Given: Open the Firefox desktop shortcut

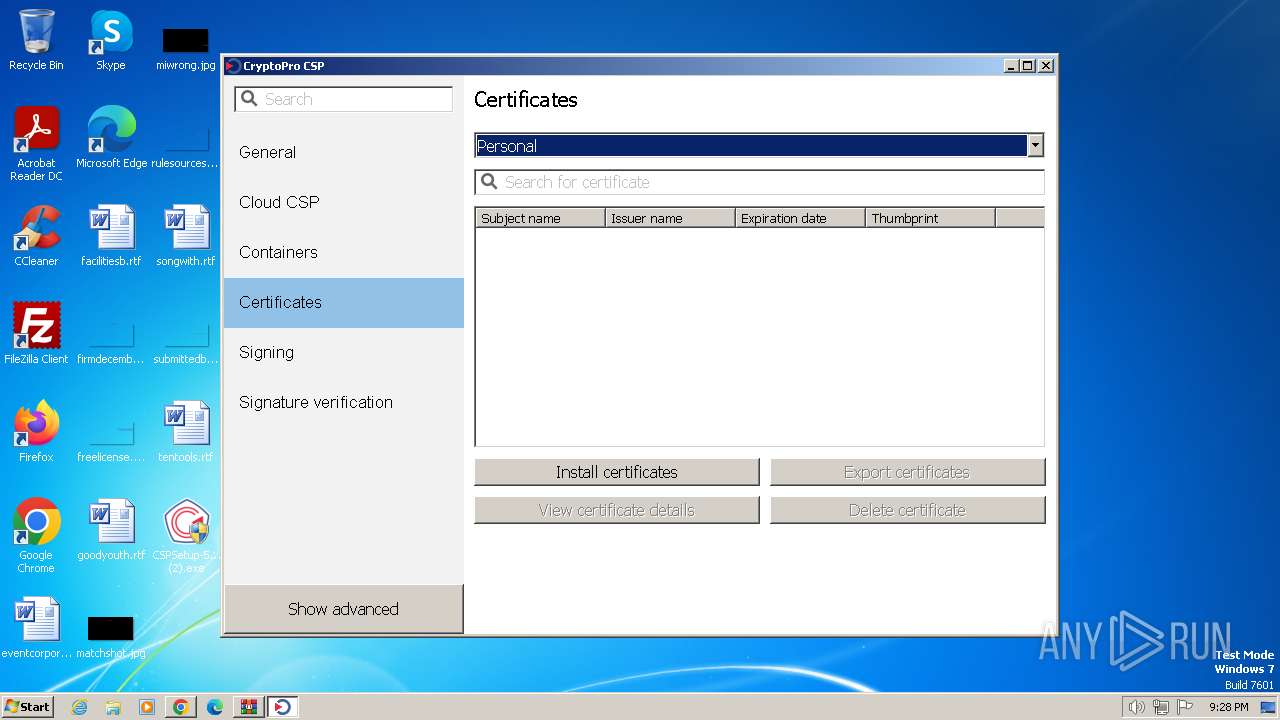Looking at the screenshot, I should pos(36,432).
